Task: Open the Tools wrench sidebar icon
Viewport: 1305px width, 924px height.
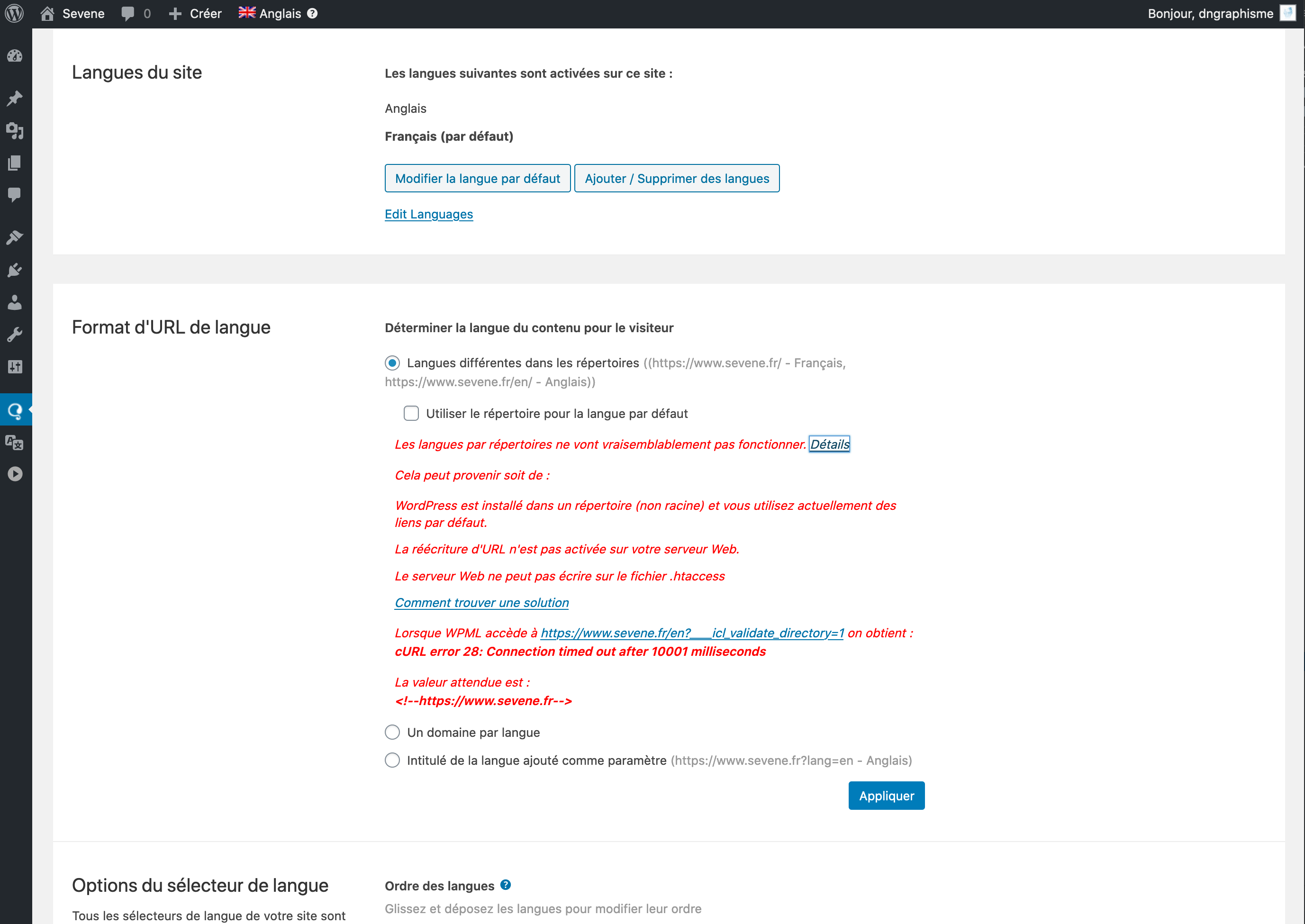Action: coord(15,335)
